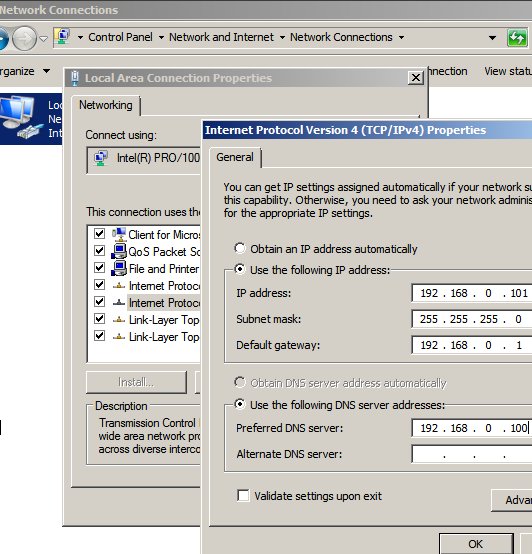Select the QoS Packet Scheduler list item
Image resolution: width=532 pixels, height=554 pixels.
click(x=164, y=252)
